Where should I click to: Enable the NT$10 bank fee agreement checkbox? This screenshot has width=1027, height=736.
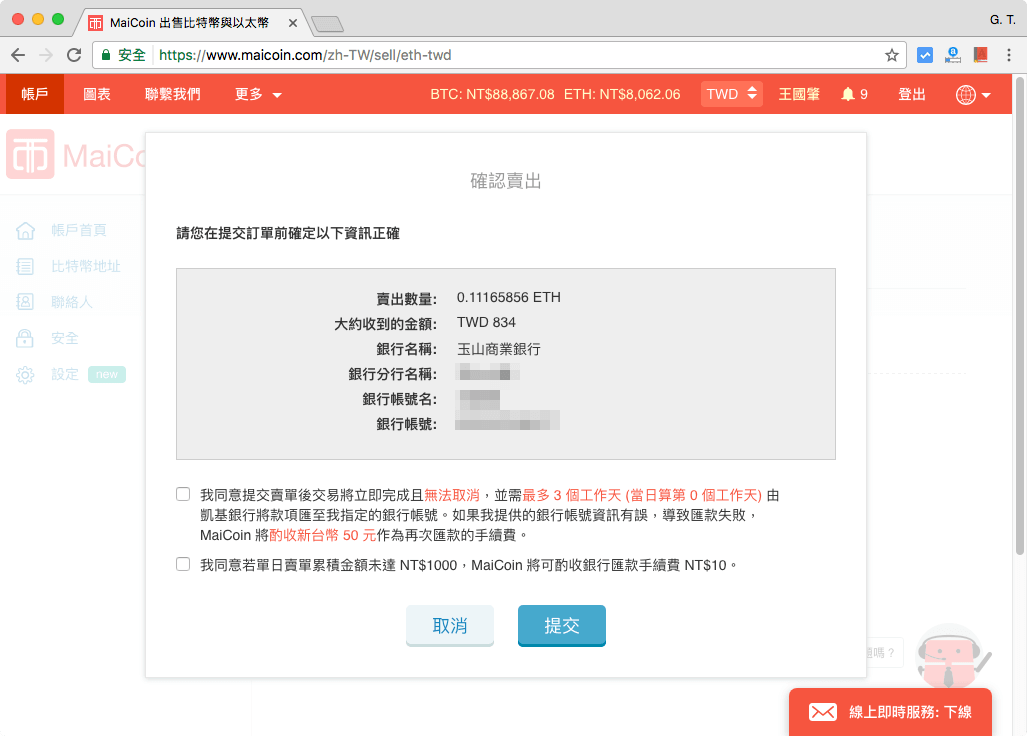point(183,564)
